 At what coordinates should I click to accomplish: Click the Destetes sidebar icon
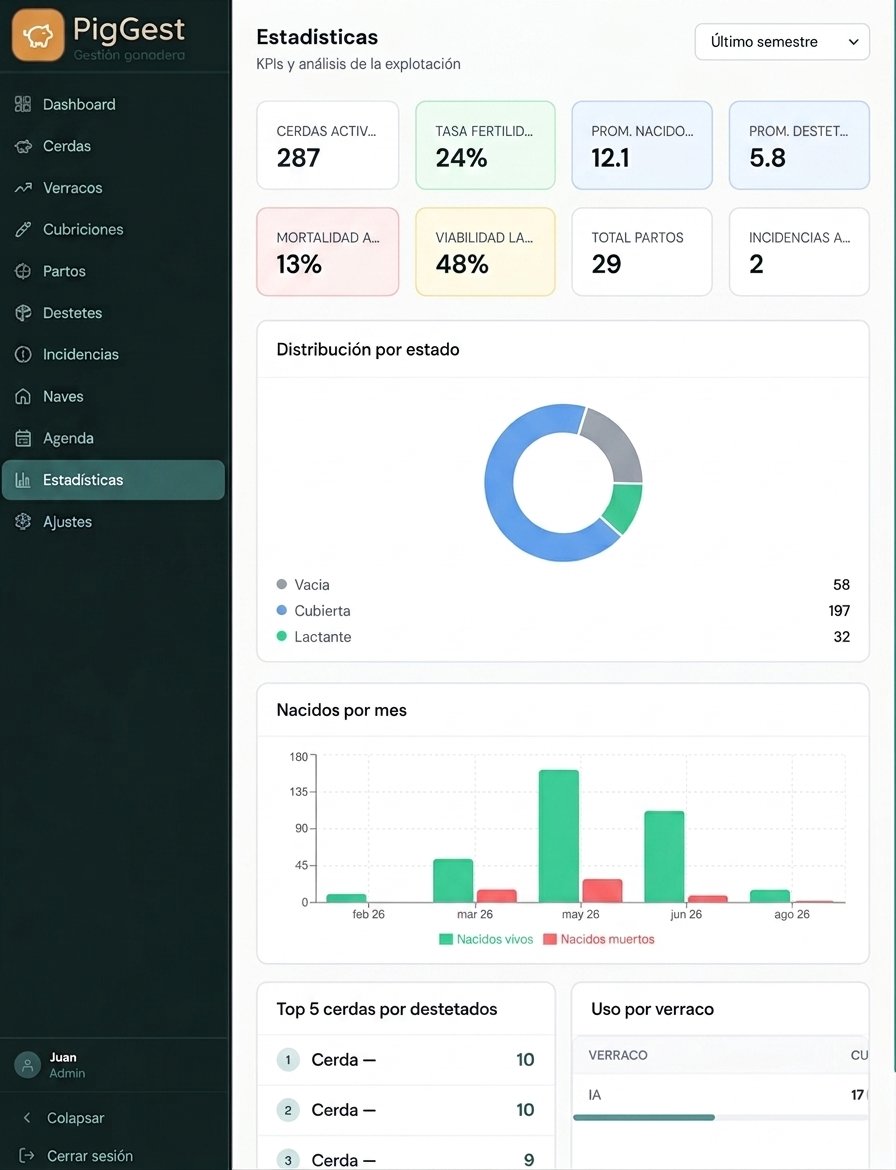coord(23,313)
